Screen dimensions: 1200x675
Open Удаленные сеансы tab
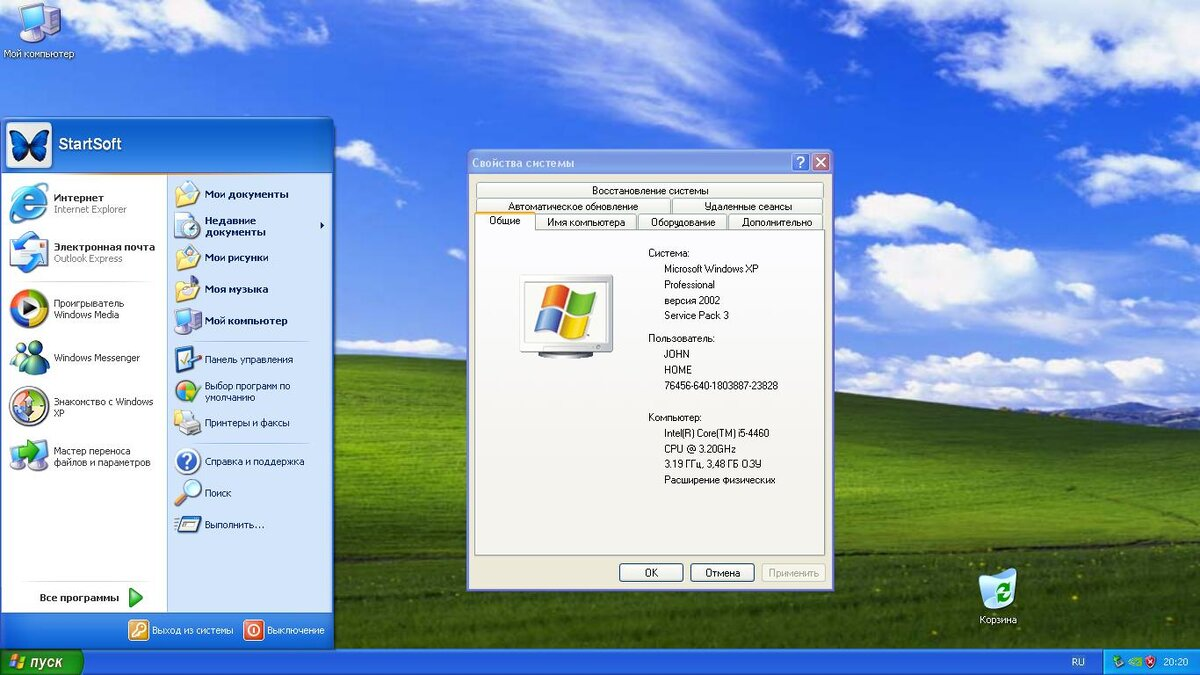[748, 206]
